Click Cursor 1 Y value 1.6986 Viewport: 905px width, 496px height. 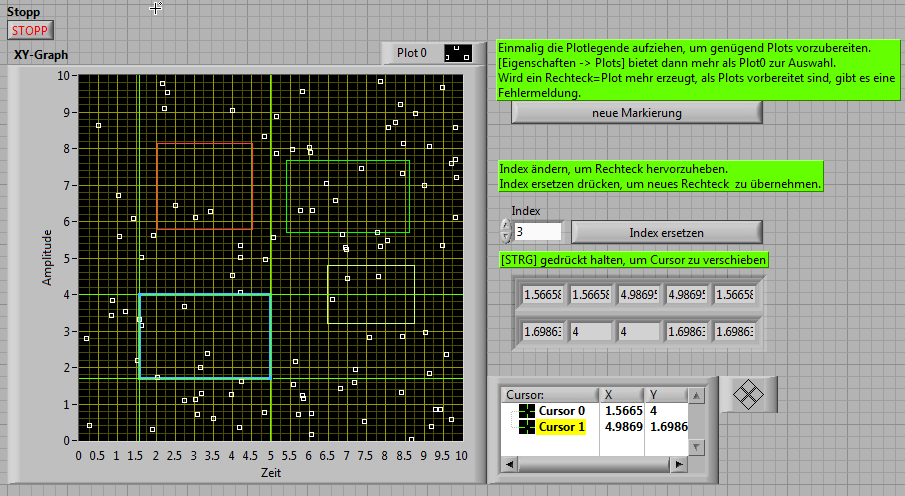[x=668, y=427]
